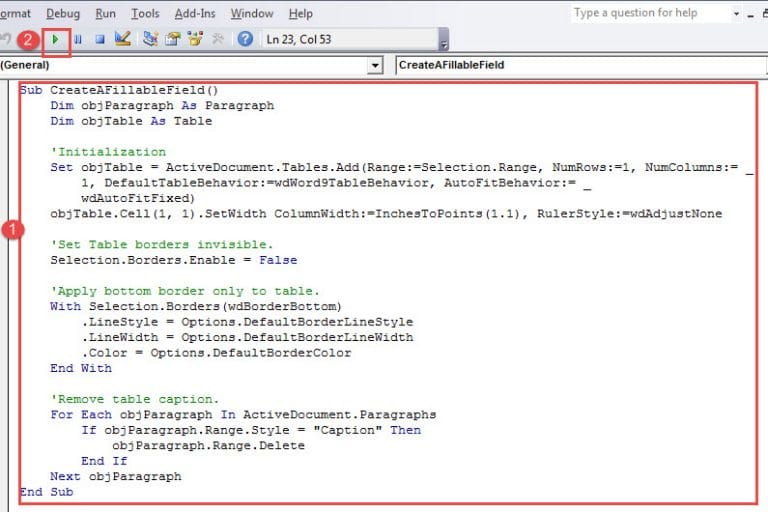Open the CreateAFillableField procedure dropdown

575,66
